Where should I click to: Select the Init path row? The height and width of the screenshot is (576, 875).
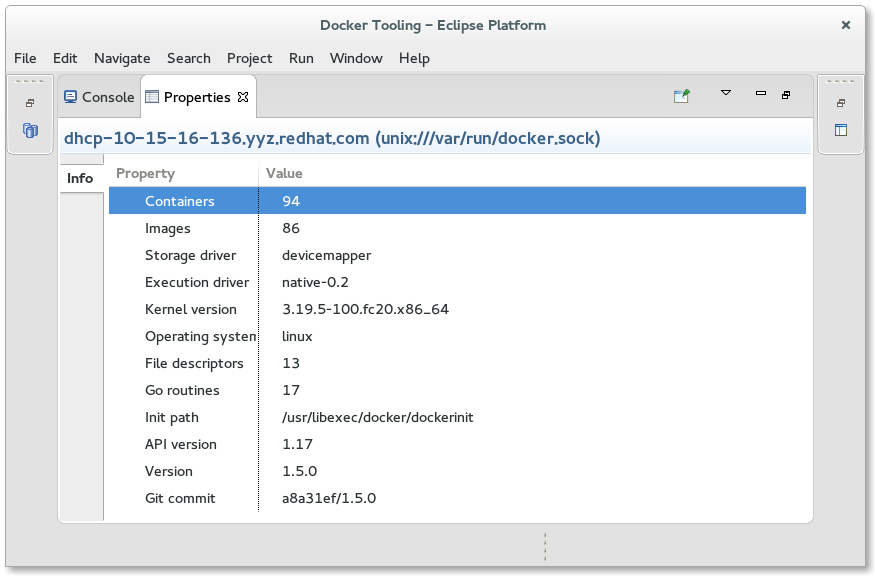coord(457,417)
